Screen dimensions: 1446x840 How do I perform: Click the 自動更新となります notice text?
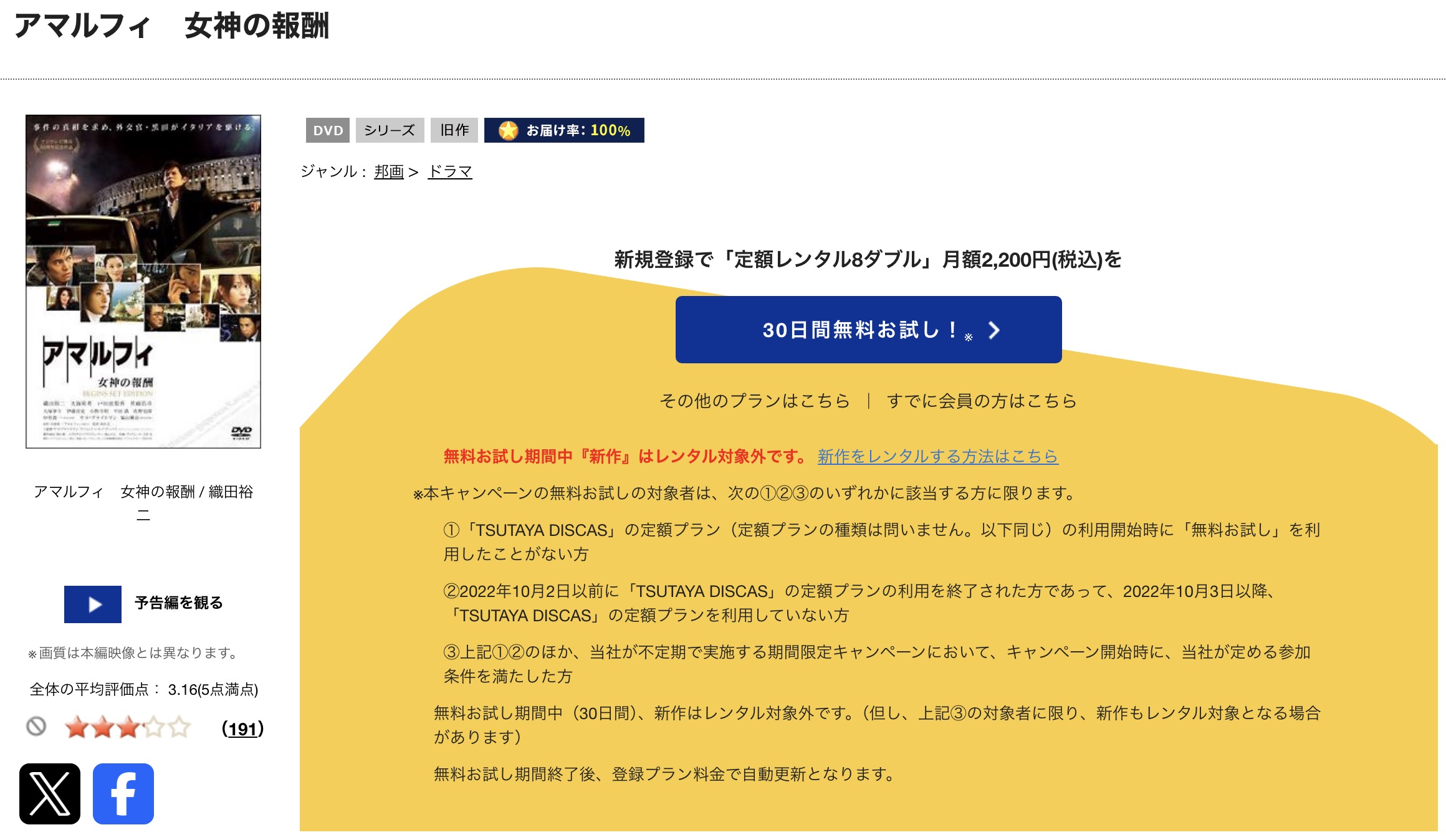pos(665,774)
